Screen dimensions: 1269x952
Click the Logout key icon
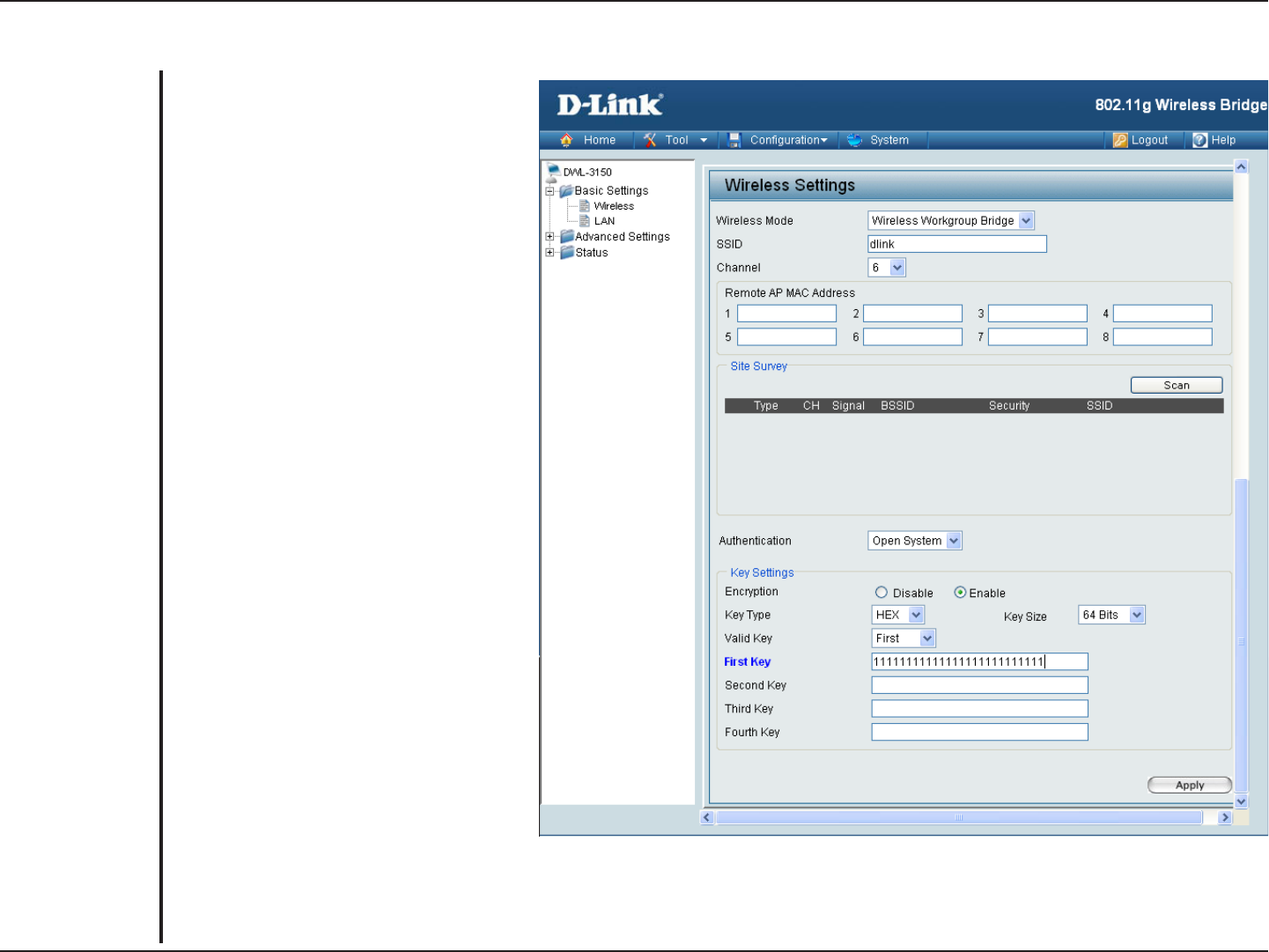tap(1120, 140)
